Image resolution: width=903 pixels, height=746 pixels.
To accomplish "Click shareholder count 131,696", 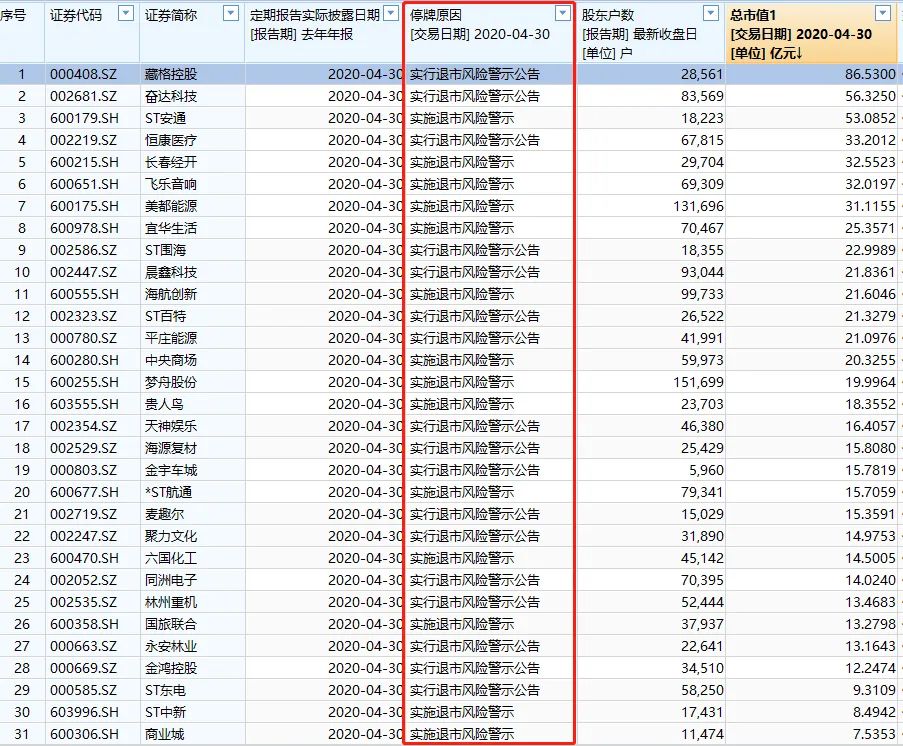I will 698,206.
